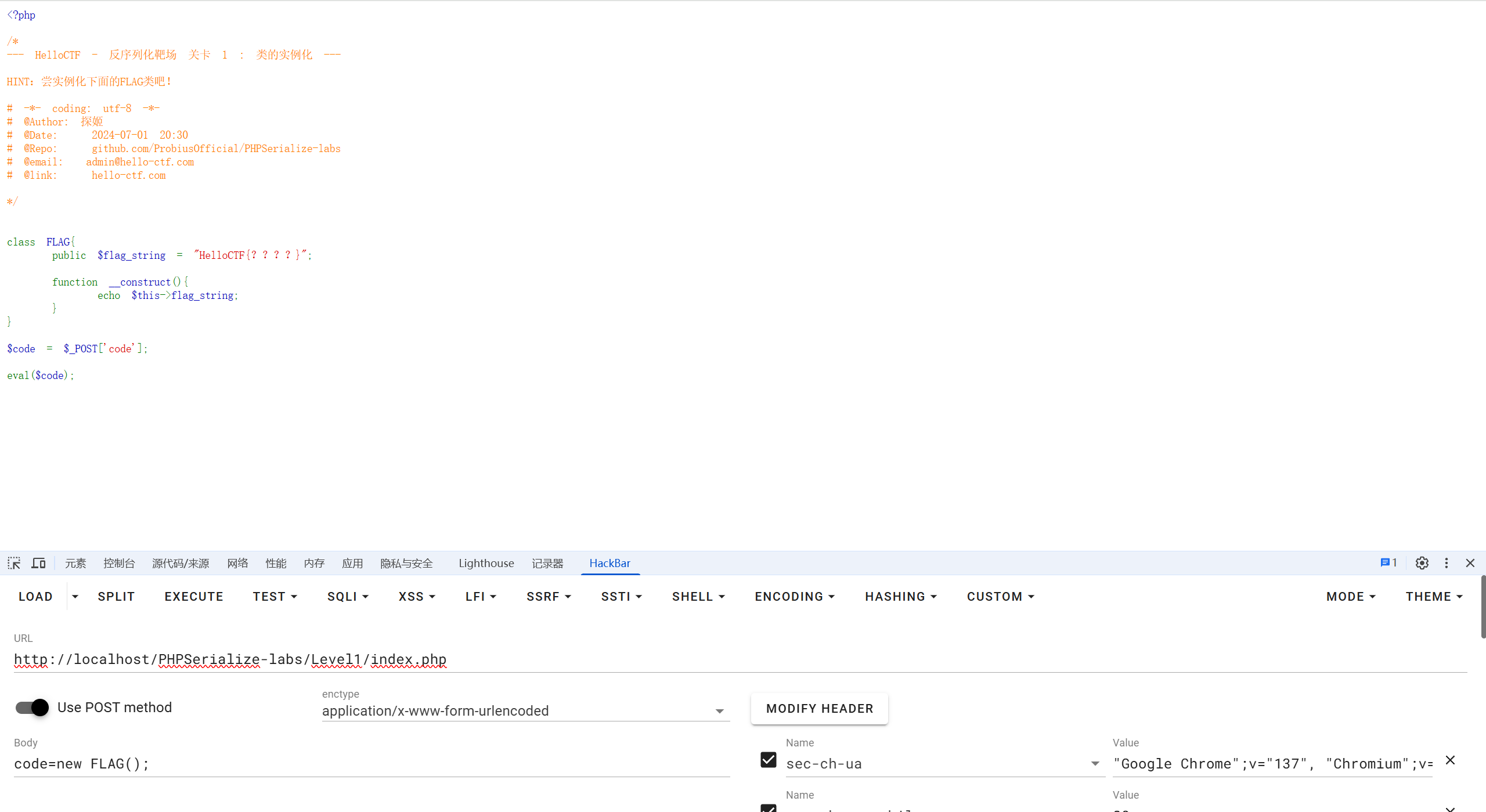The image size is (1486, 812).
Task: Click the MODIFY HEADER button
Action: (818, 708)
